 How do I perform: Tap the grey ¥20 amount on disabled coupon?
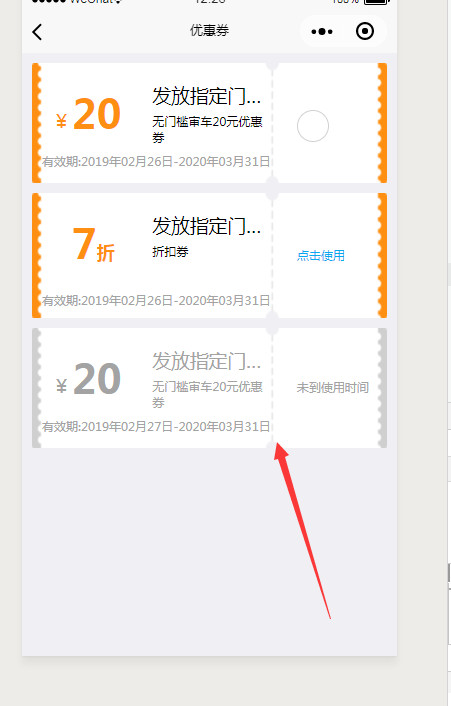click(88, 379)
